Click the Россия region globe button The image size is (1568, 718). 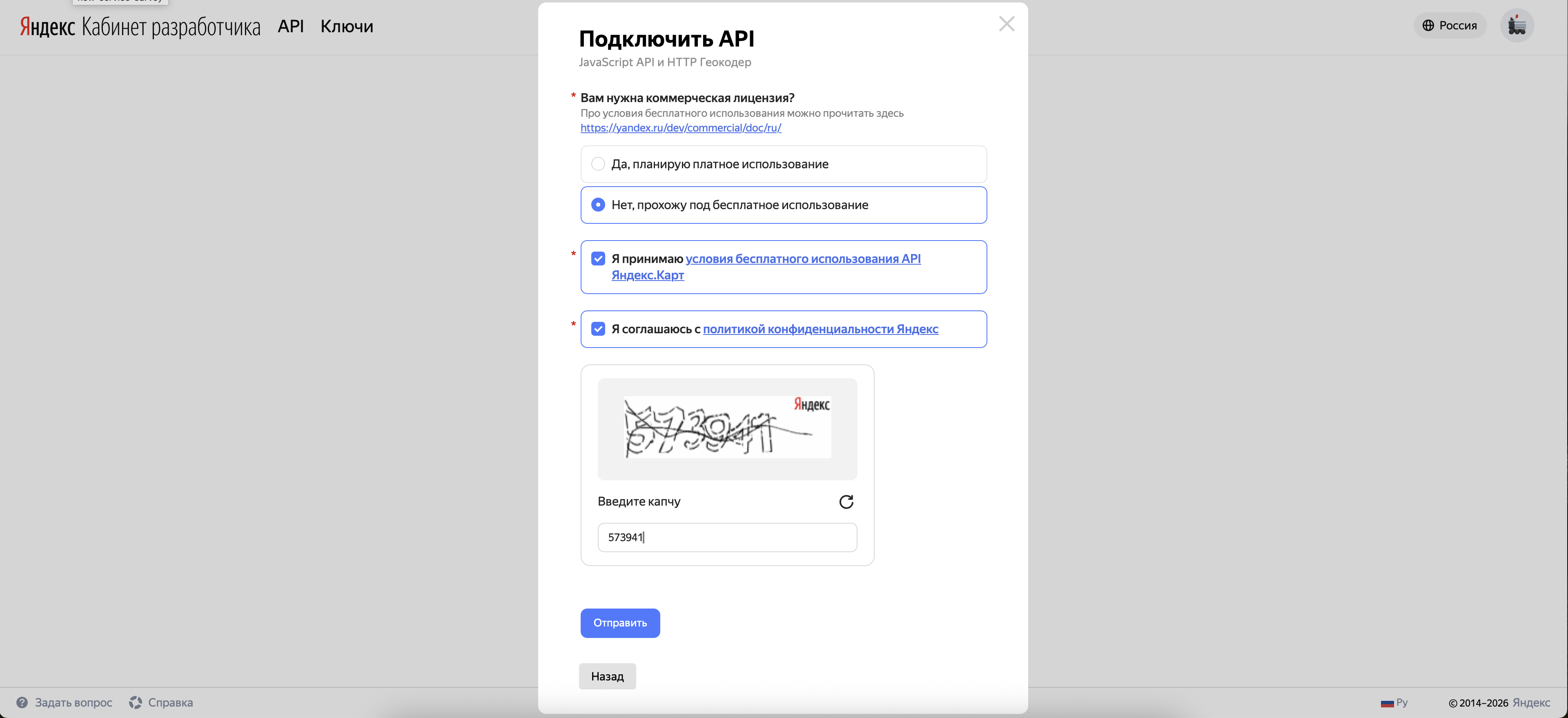(x=1449, y=26)
